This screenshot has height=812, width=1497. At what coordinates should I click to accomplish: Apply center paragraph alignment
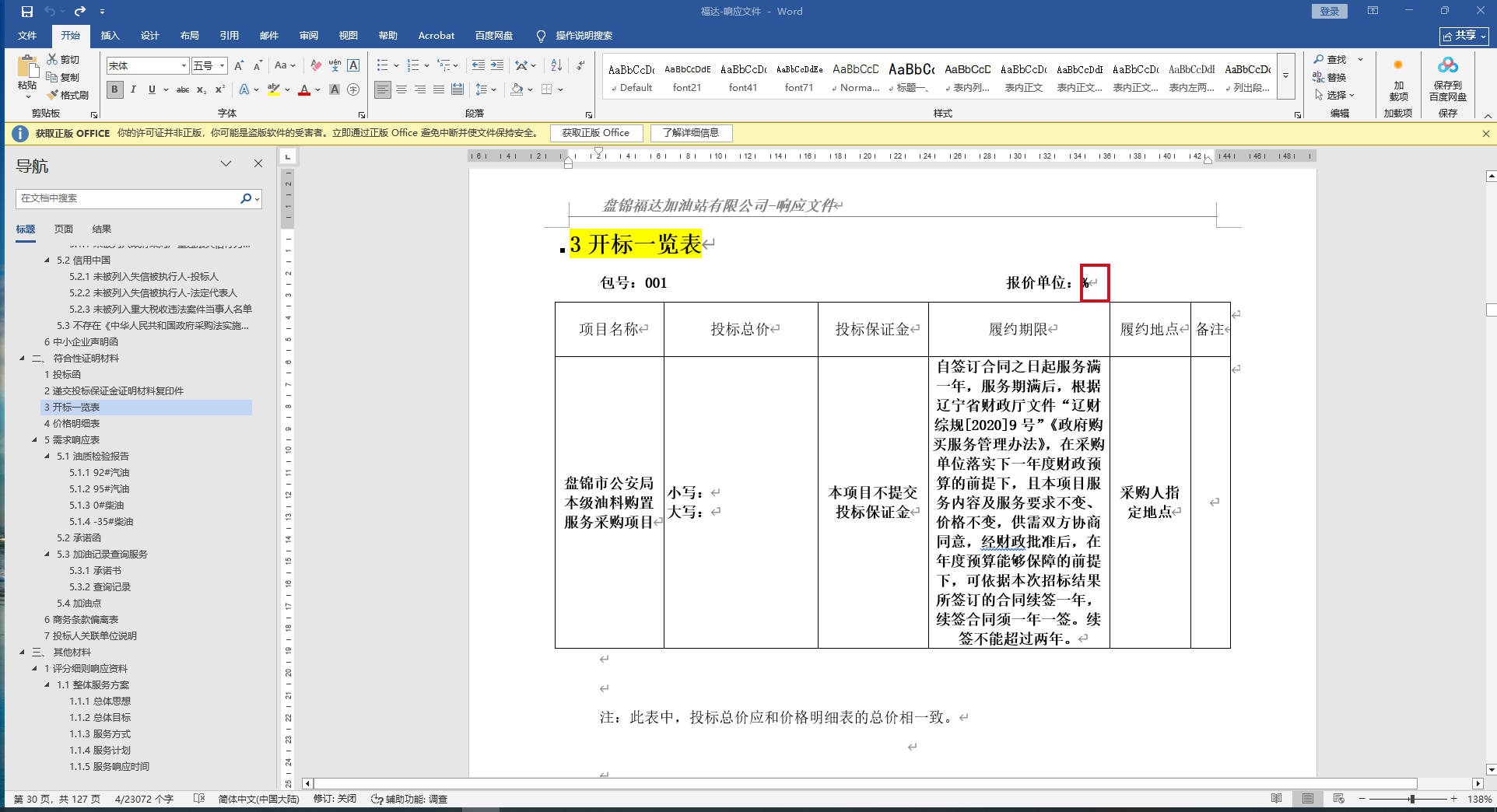click(x=401, y=89)
